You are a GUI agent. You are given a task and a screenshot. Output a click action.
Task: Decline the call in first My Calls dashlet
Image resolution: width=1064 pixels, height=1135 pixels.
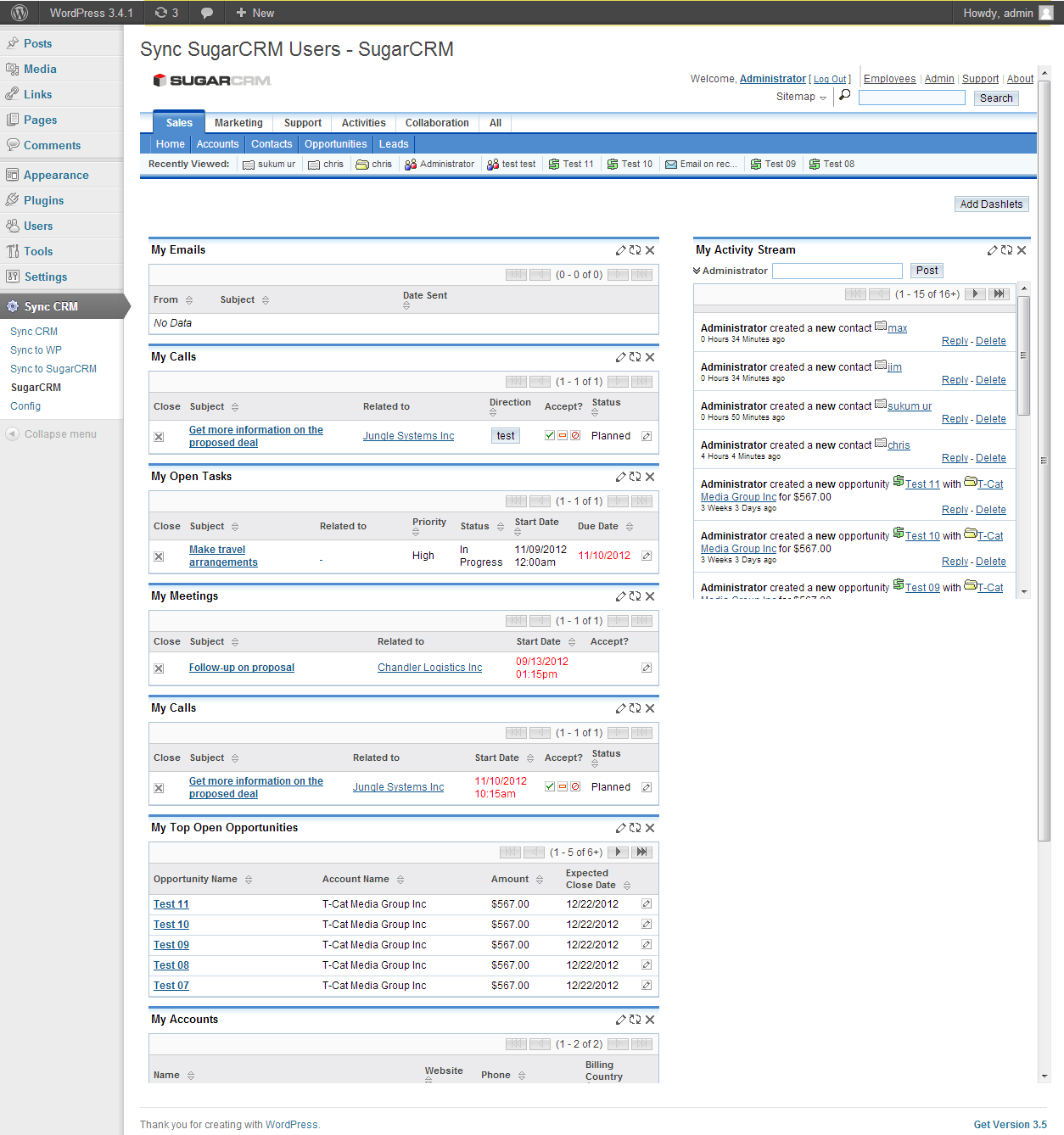coord(575,435)
